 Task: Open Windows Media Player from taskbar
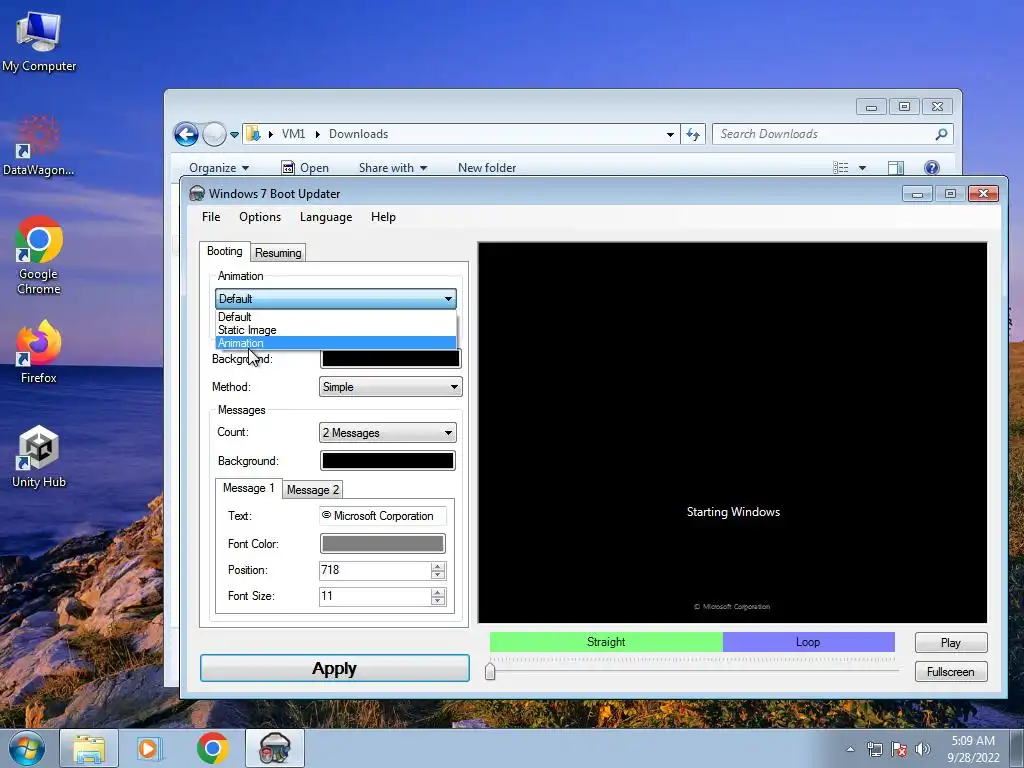click(x=150, y=748)
